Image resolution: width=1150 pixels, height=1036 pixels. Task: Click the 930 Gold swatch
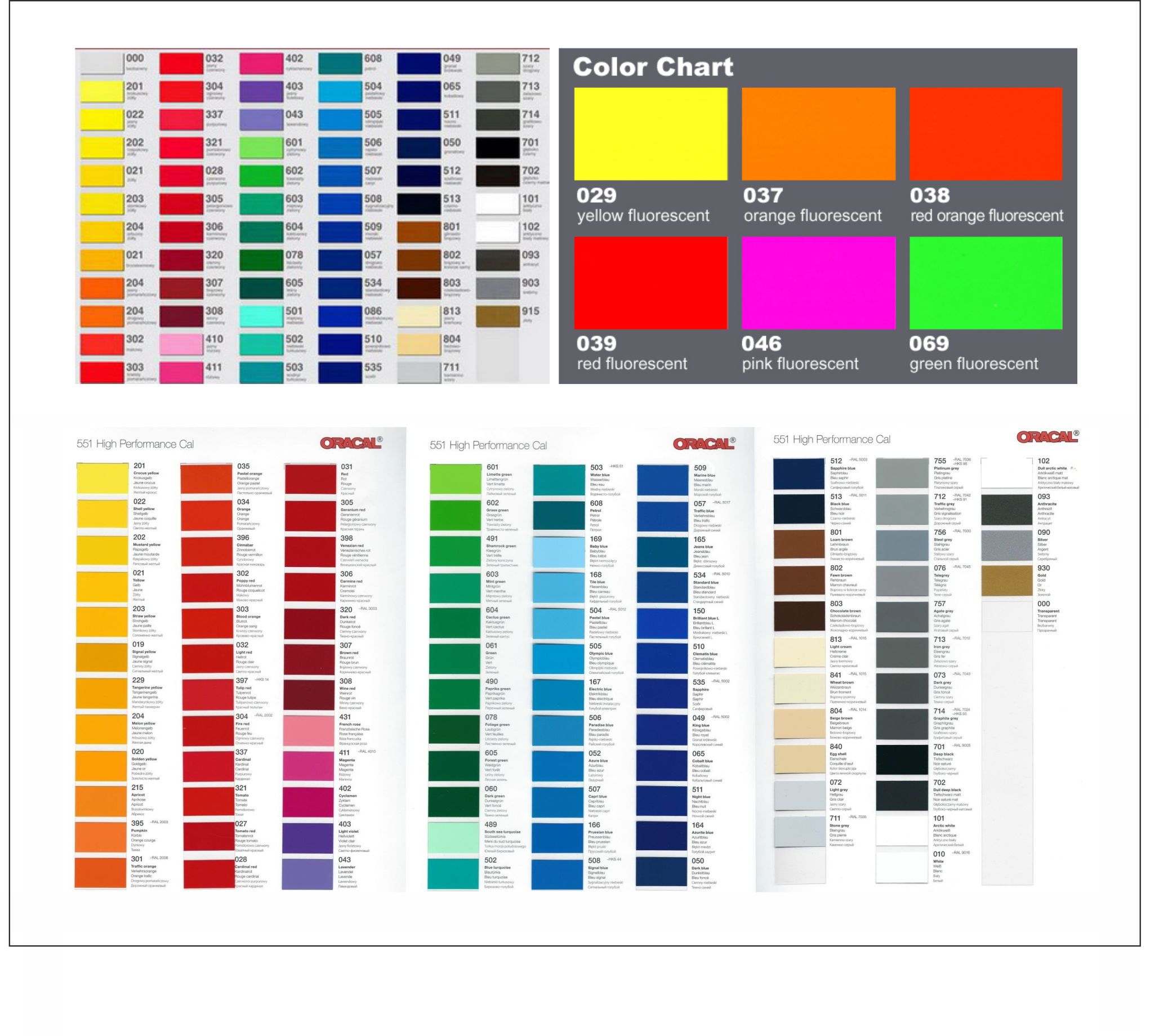point(1006,581)
